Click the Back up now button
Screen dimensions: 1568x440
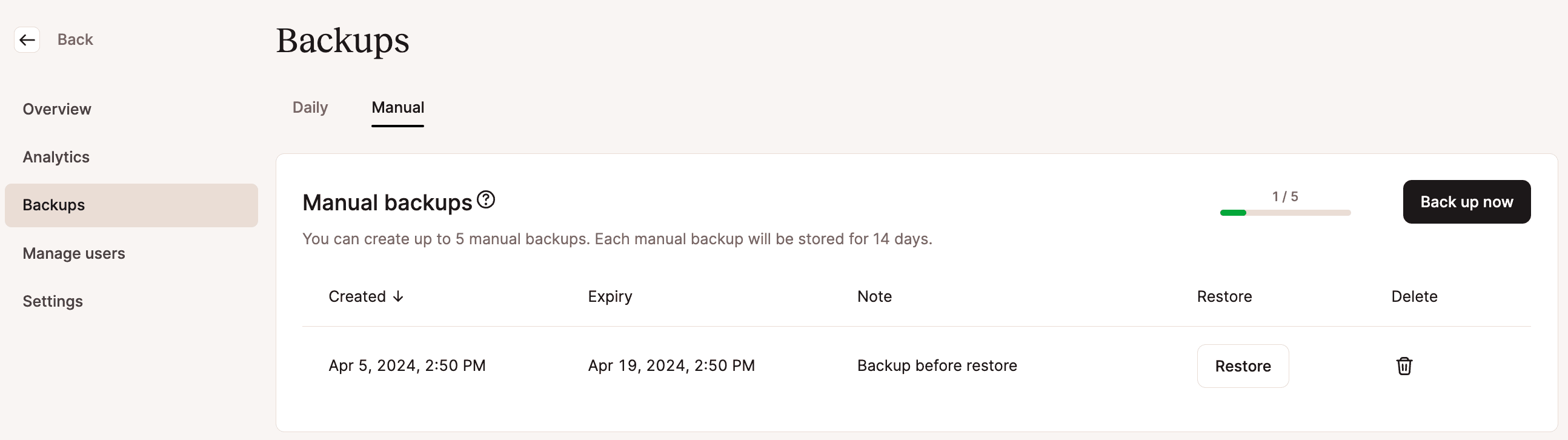[x=1466, y=201]
